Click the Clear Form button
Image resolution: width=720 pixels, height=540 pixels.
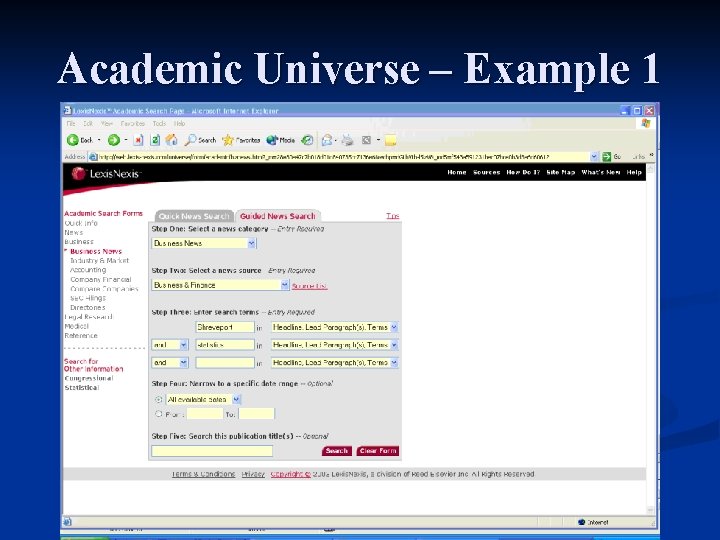(378, 451)
